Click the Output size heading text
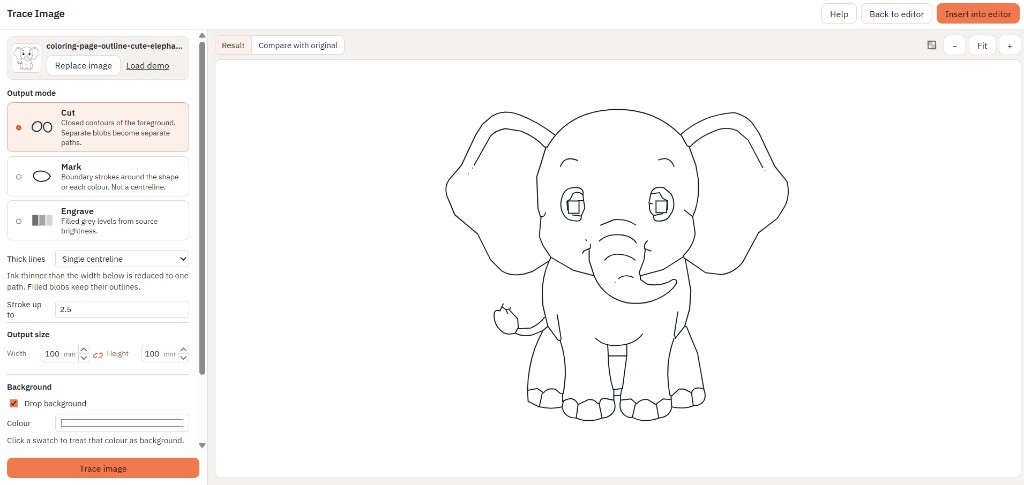The width and height of the screenshot is (1024, 485). click(28, 334)
